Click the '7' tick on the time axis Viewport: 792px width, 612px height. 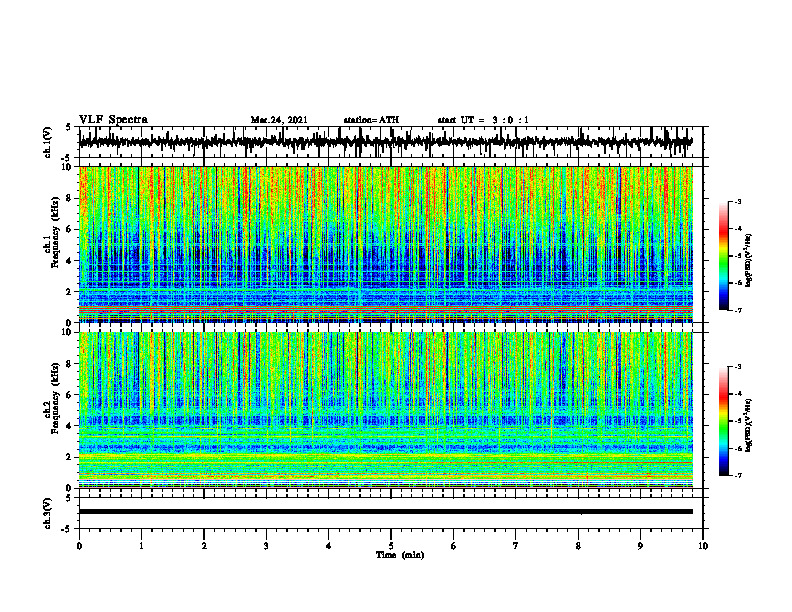(516, 546)
